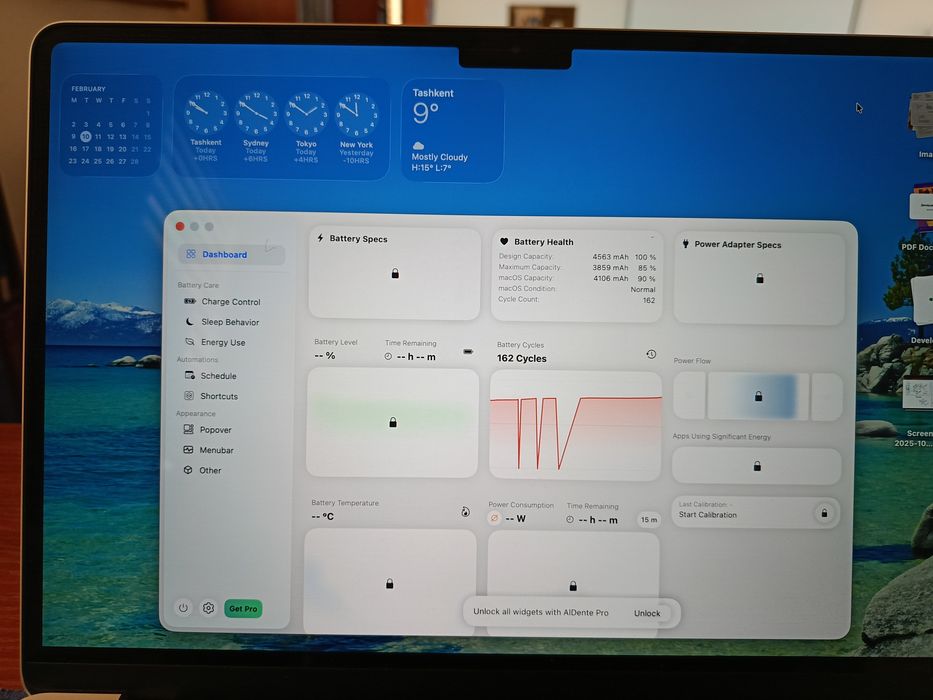Click the red close window button

coord(180,226)
